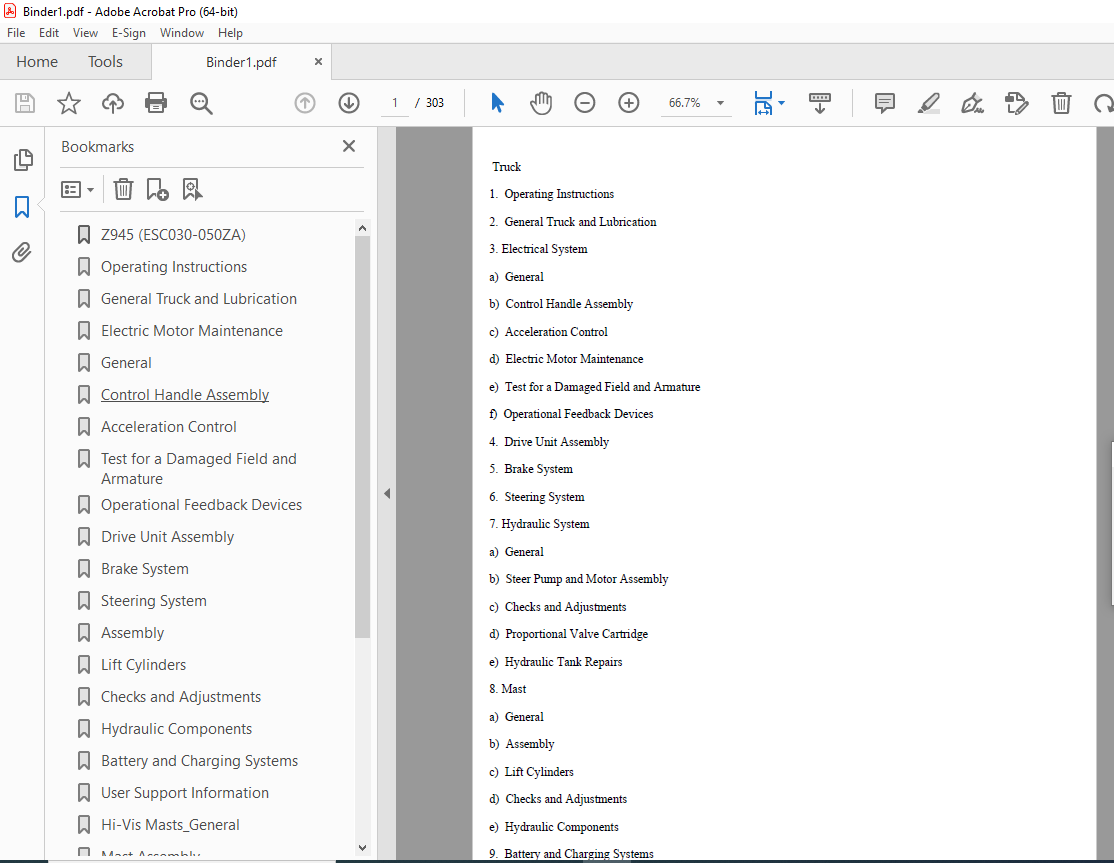
Task: Click the Zoom in plus icon
Action: [x=629, y=103]
